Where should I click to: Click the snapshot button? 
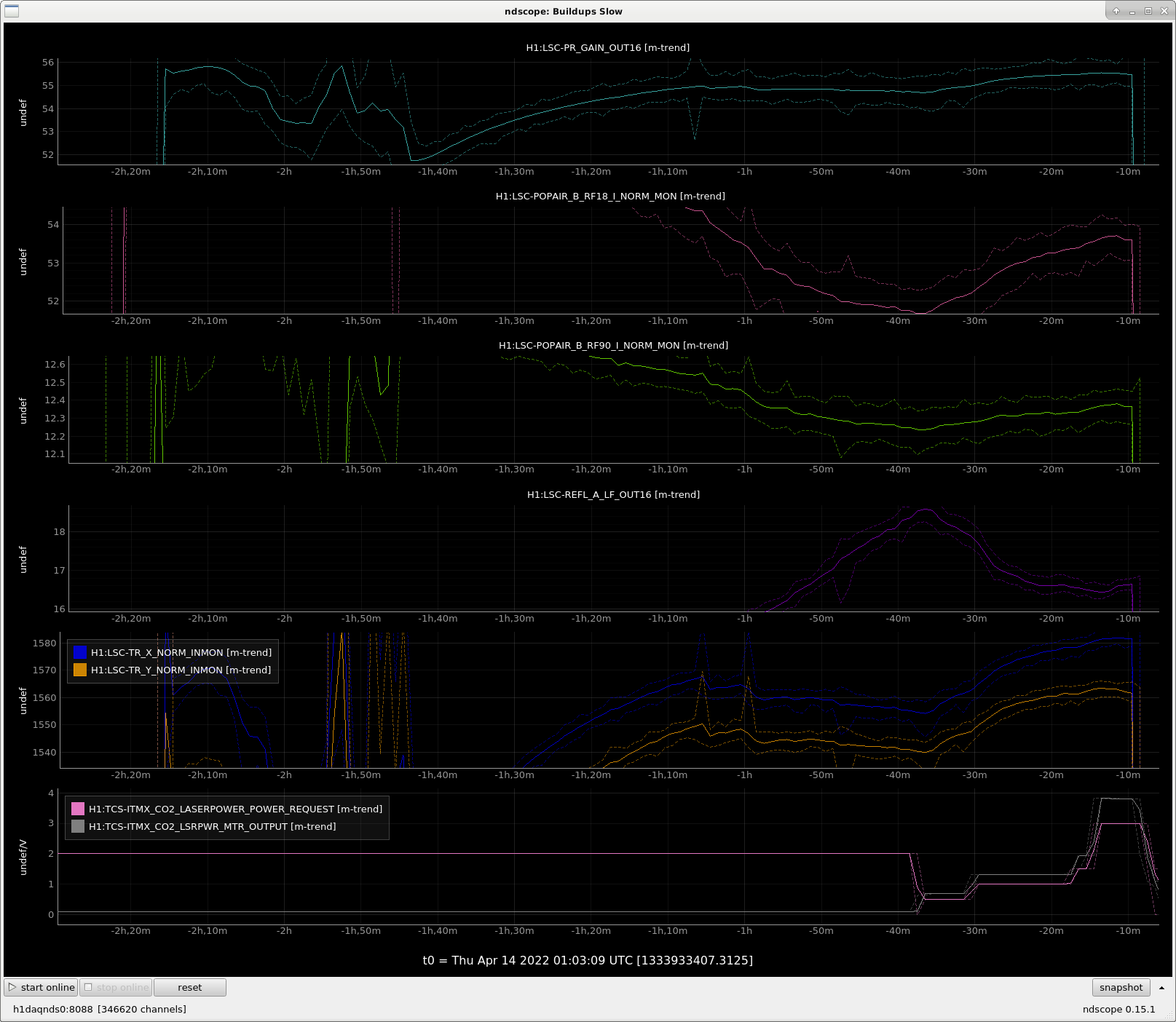point(1121,987)
